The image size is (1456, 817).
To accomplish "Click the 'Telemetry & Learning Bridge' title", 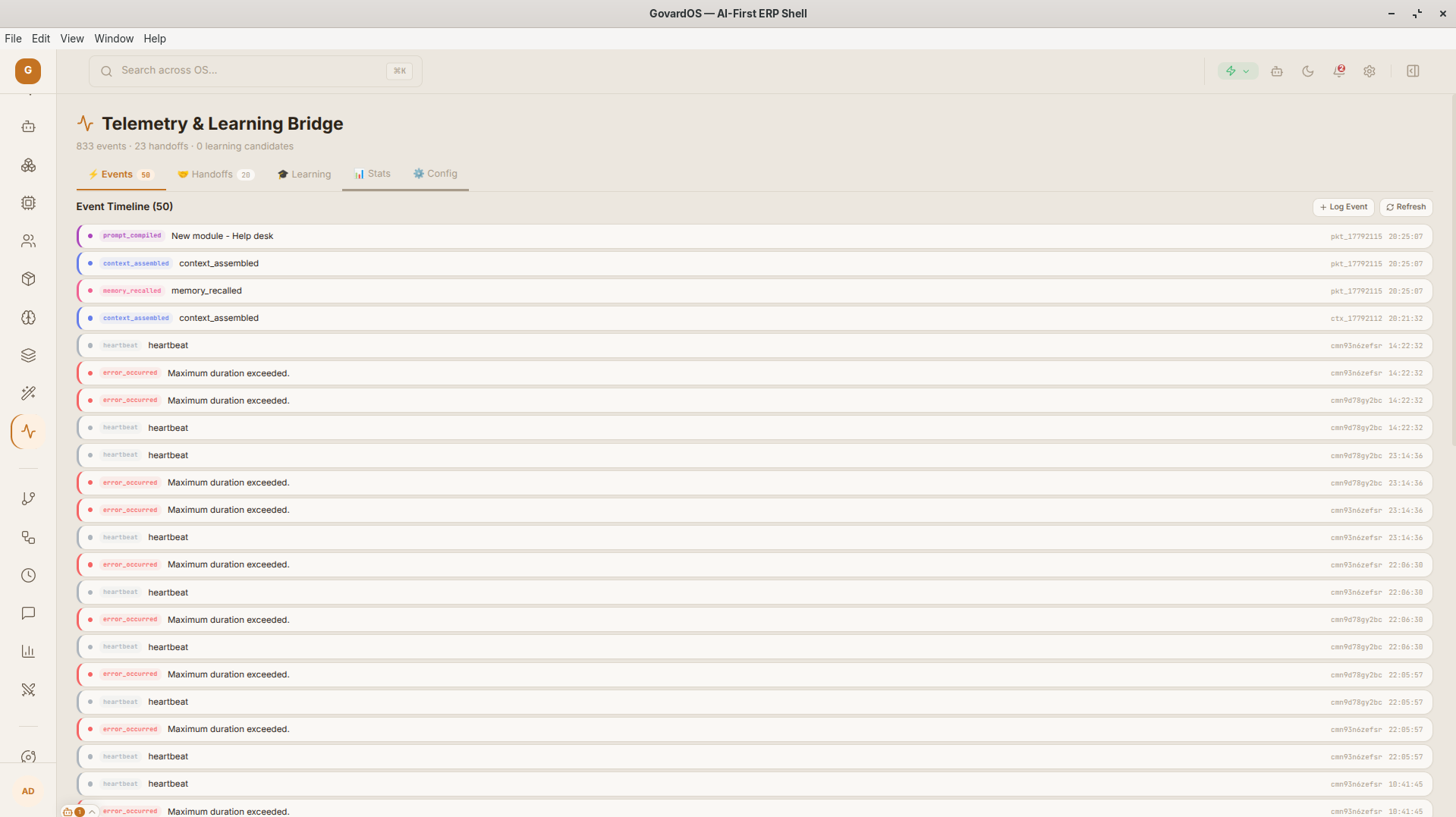I will (x=222, y=124).
